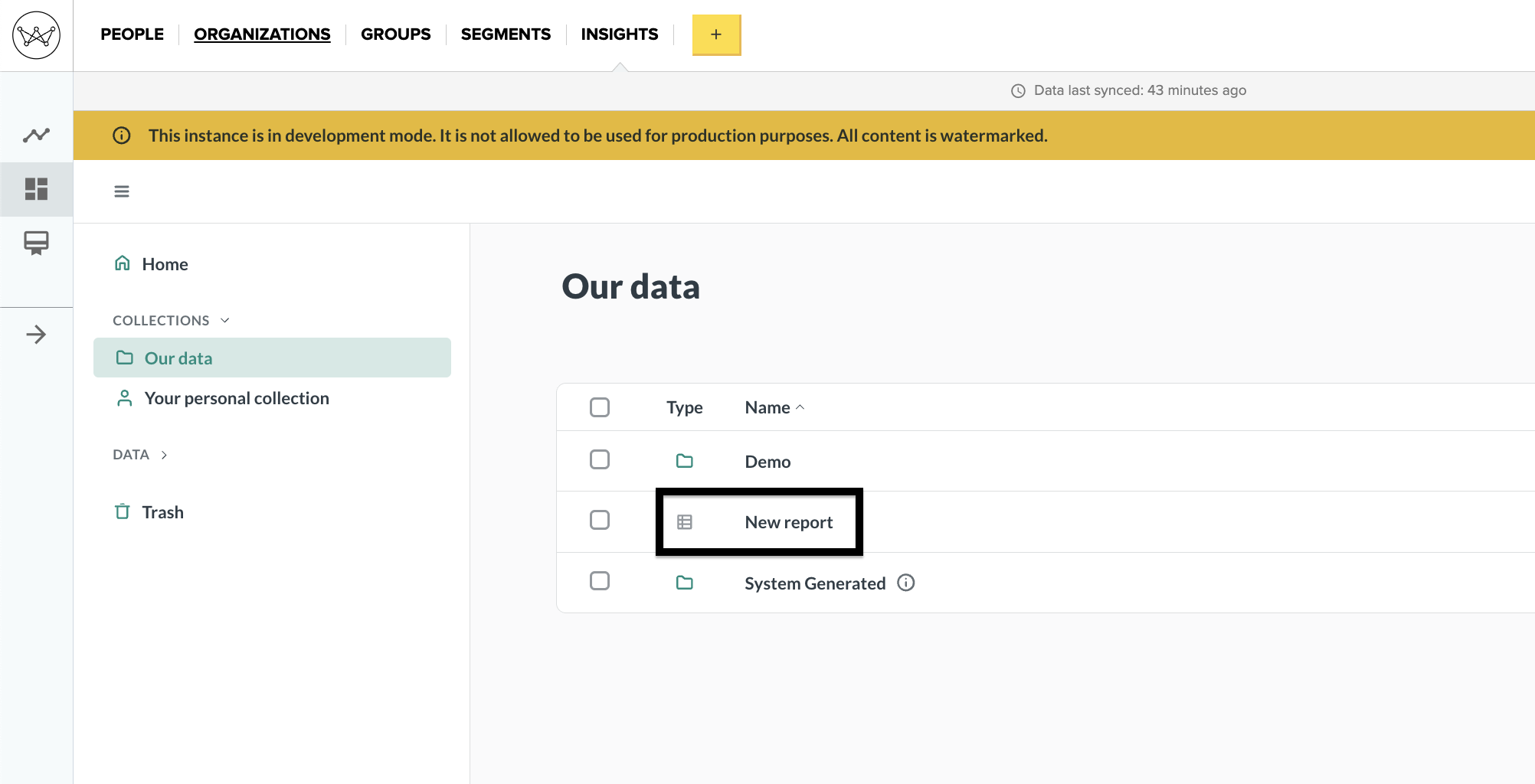
Task: Click the folder icon beside Our data
Action: pos(124,358)
